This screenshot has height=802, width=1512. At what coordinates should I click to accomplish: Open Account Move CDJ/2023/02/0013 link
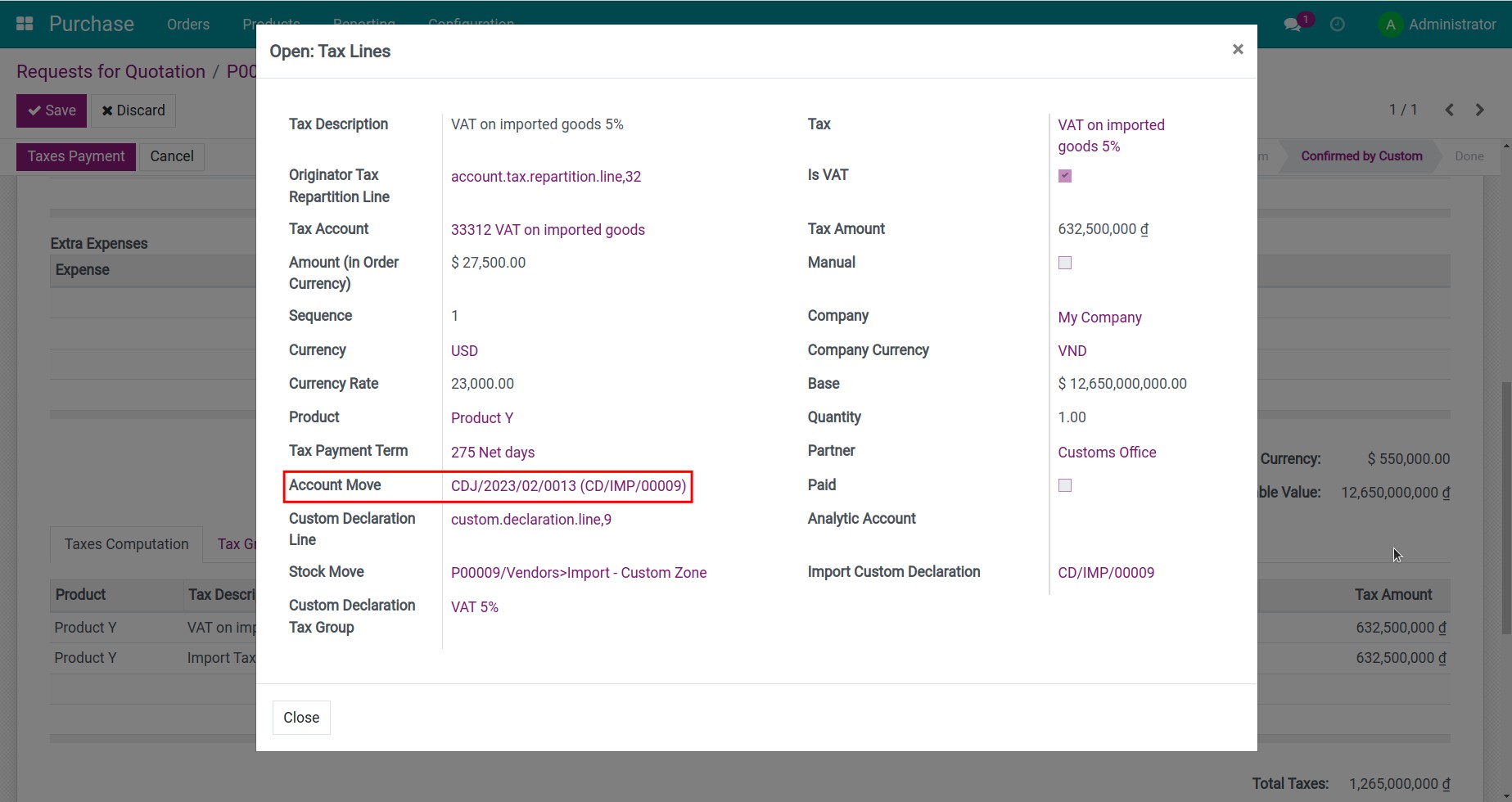pos(568,486)
